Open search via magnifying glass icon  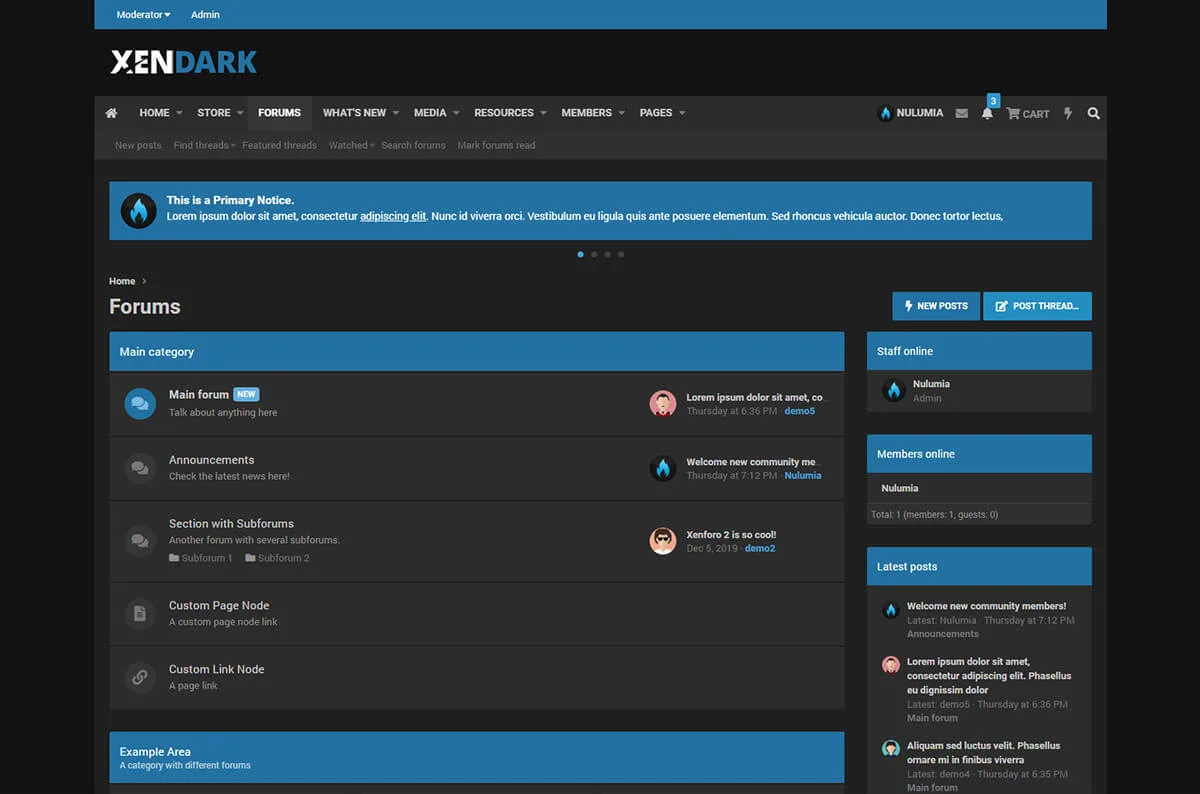(1093, 114)
